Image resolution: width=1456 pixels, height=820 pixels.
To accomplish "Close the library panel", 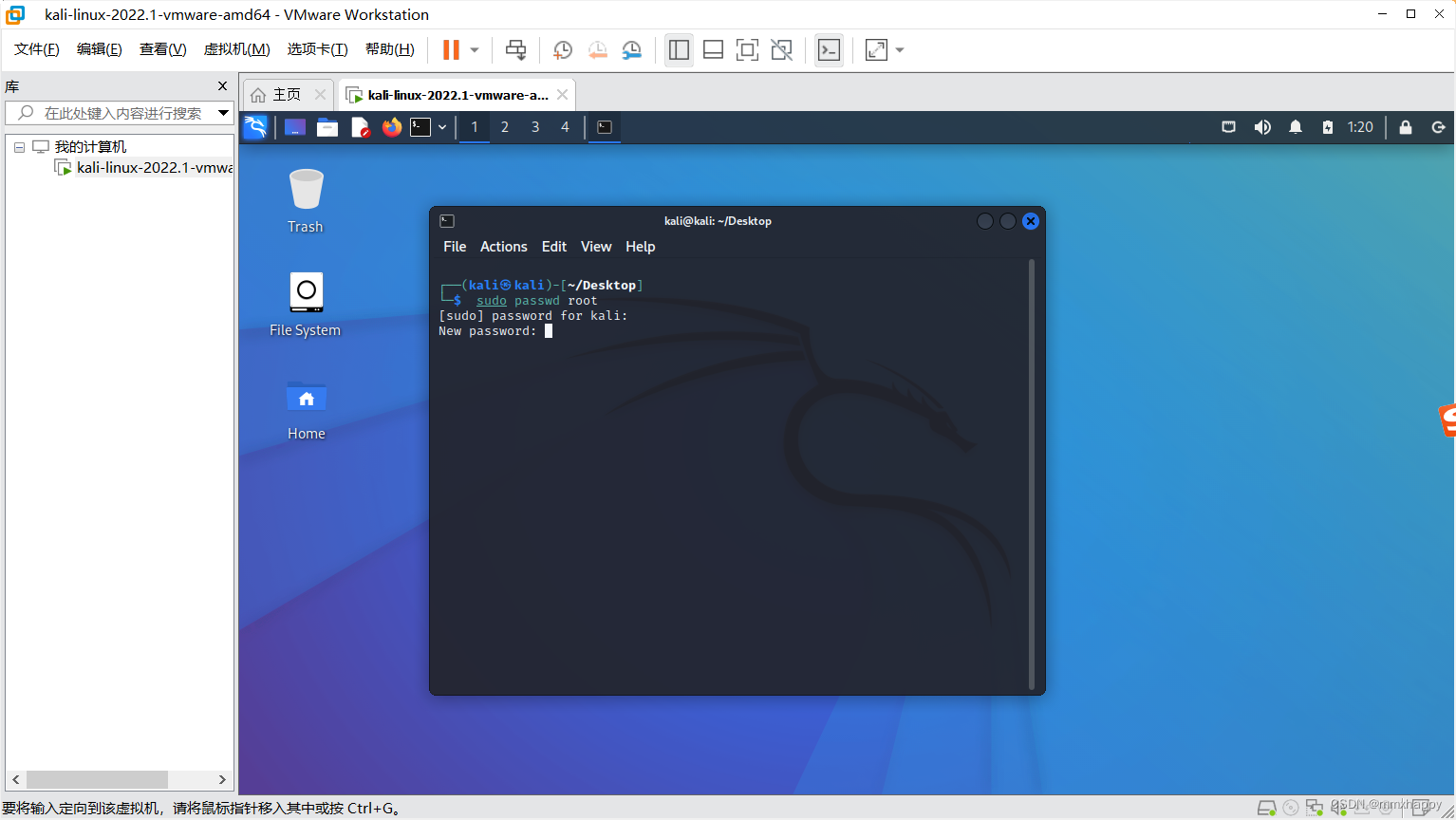I will [x=223, y=86].
